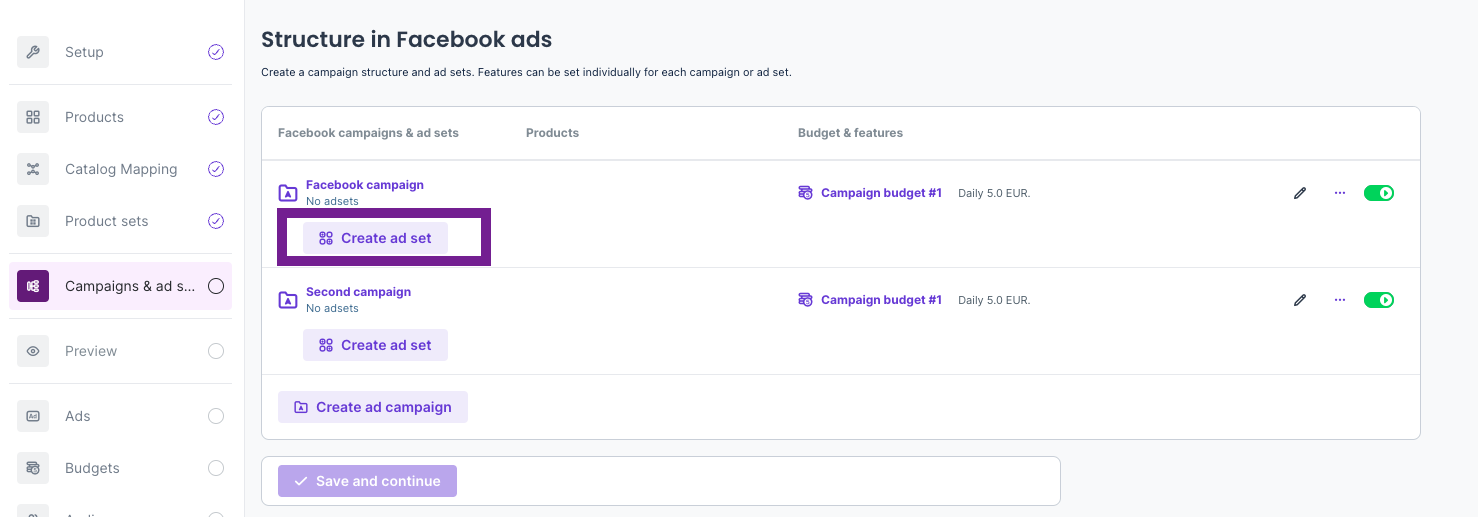Click Budget & features column header
Image resolution: width=1478 pixels, height=517 pixels.
pyautogui.click(x=850, y=133)
